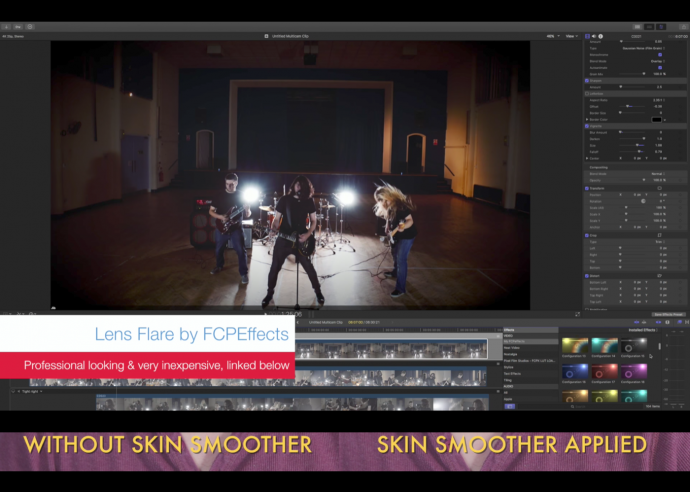Open the viewer View dropdown
690x492 pixels.
click(x=571, y=36)
